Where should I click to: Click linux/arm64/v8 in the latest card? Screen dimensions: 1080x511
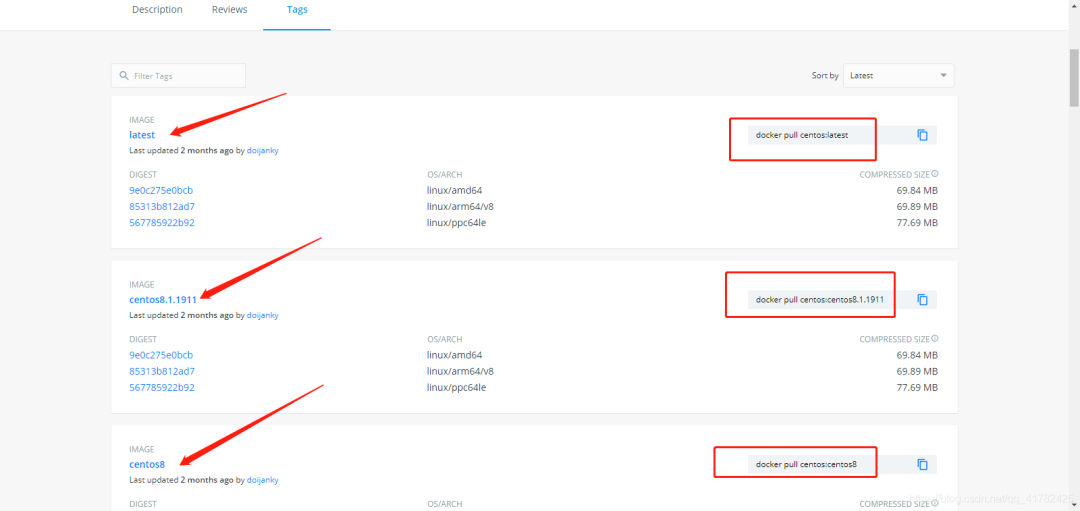460,206
